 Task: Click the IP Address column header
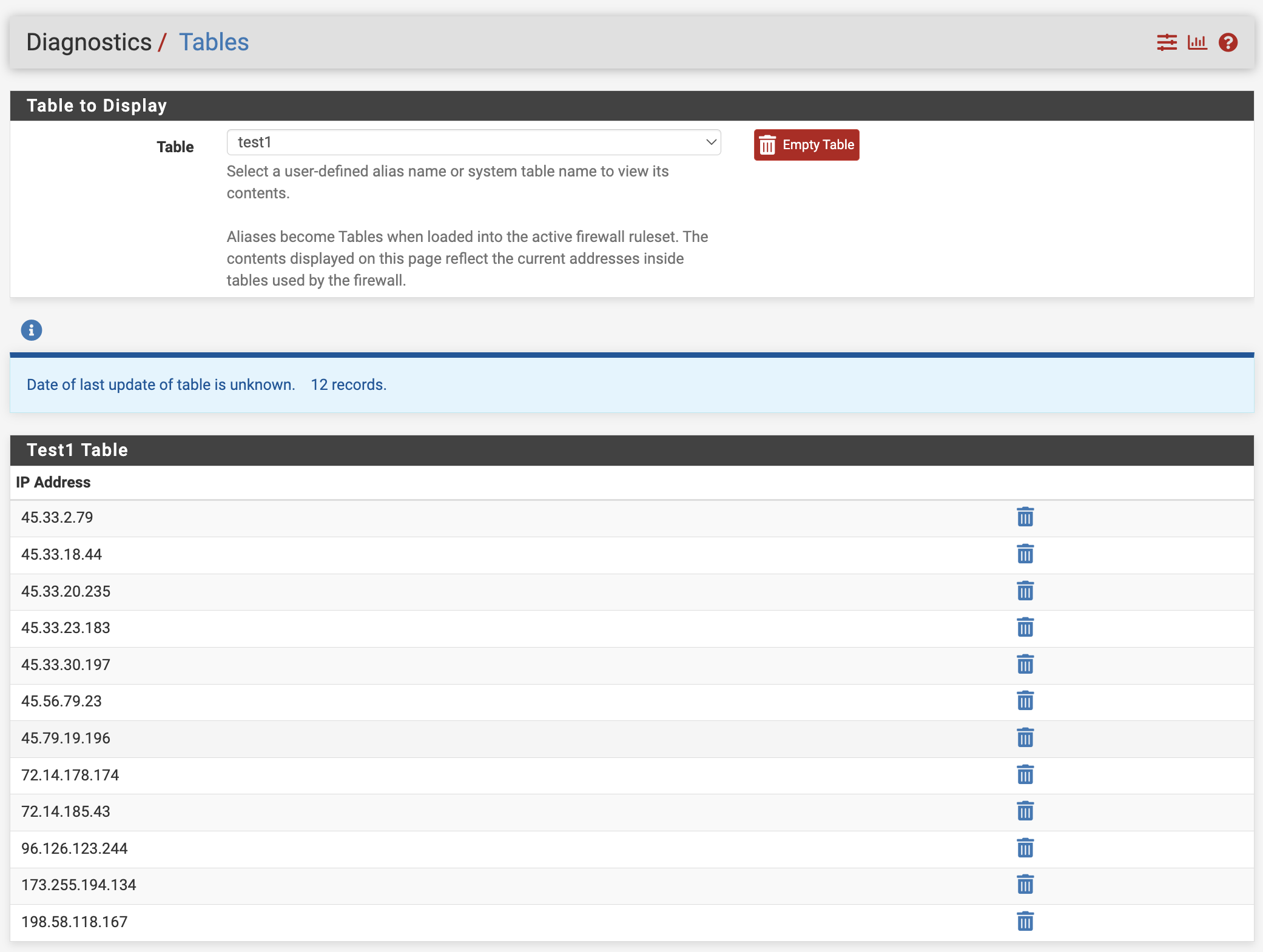(53, 483)
